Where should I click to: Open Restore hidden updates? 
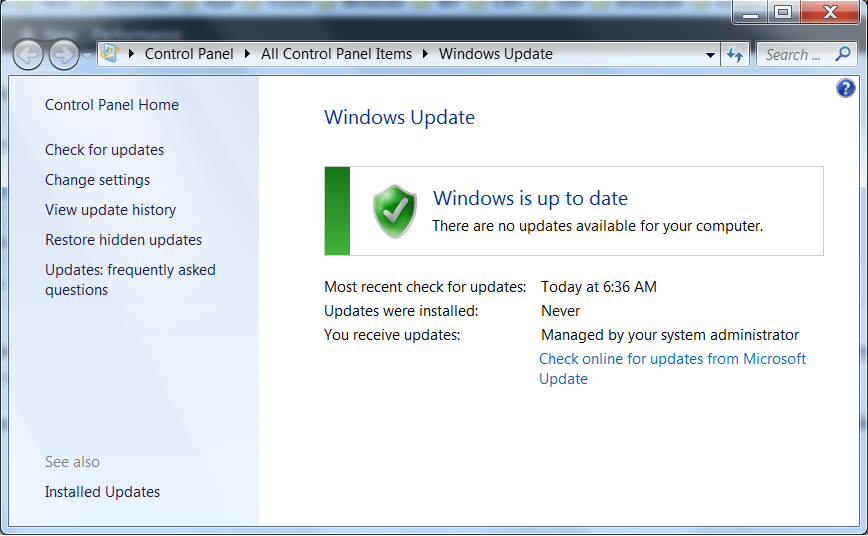[123, 240]
